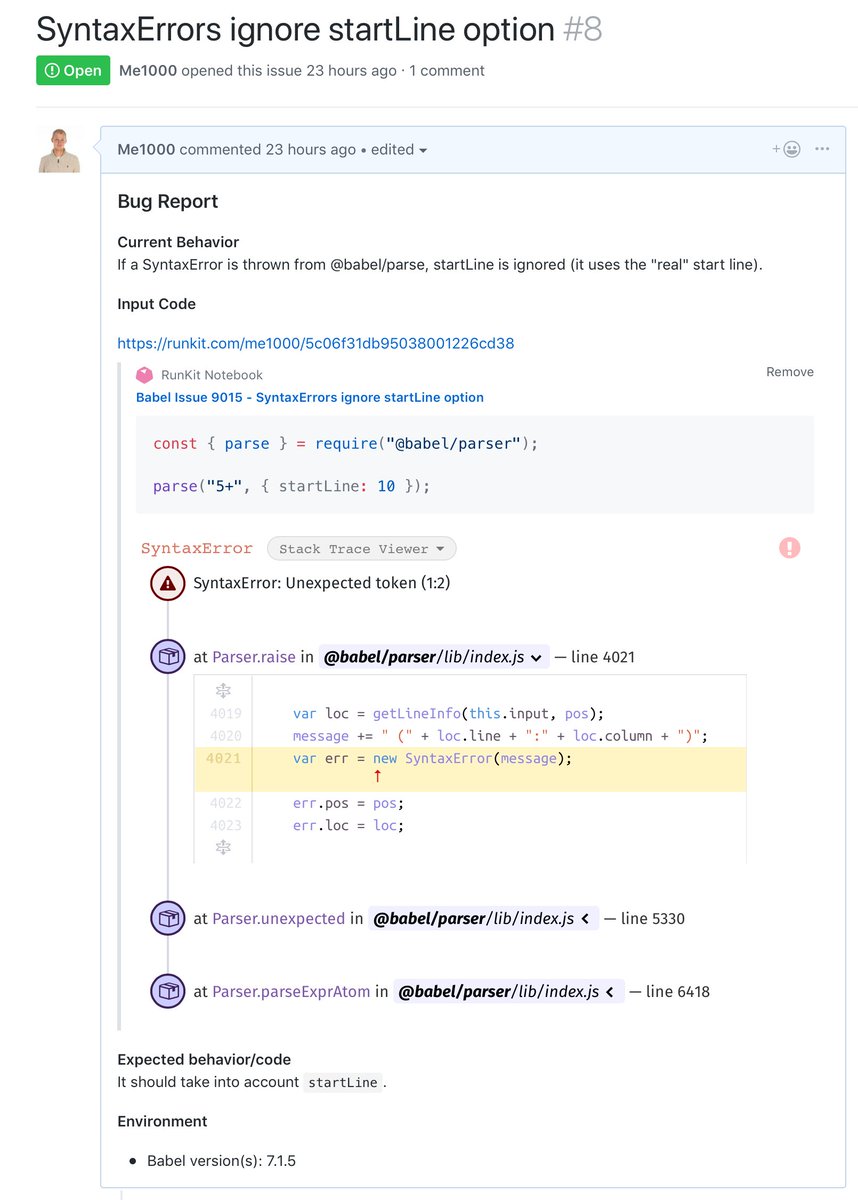Click the require("@babel/parser") code line
Image resolution: width=858 pixels, height=1200 pixels.
(346, 443)
